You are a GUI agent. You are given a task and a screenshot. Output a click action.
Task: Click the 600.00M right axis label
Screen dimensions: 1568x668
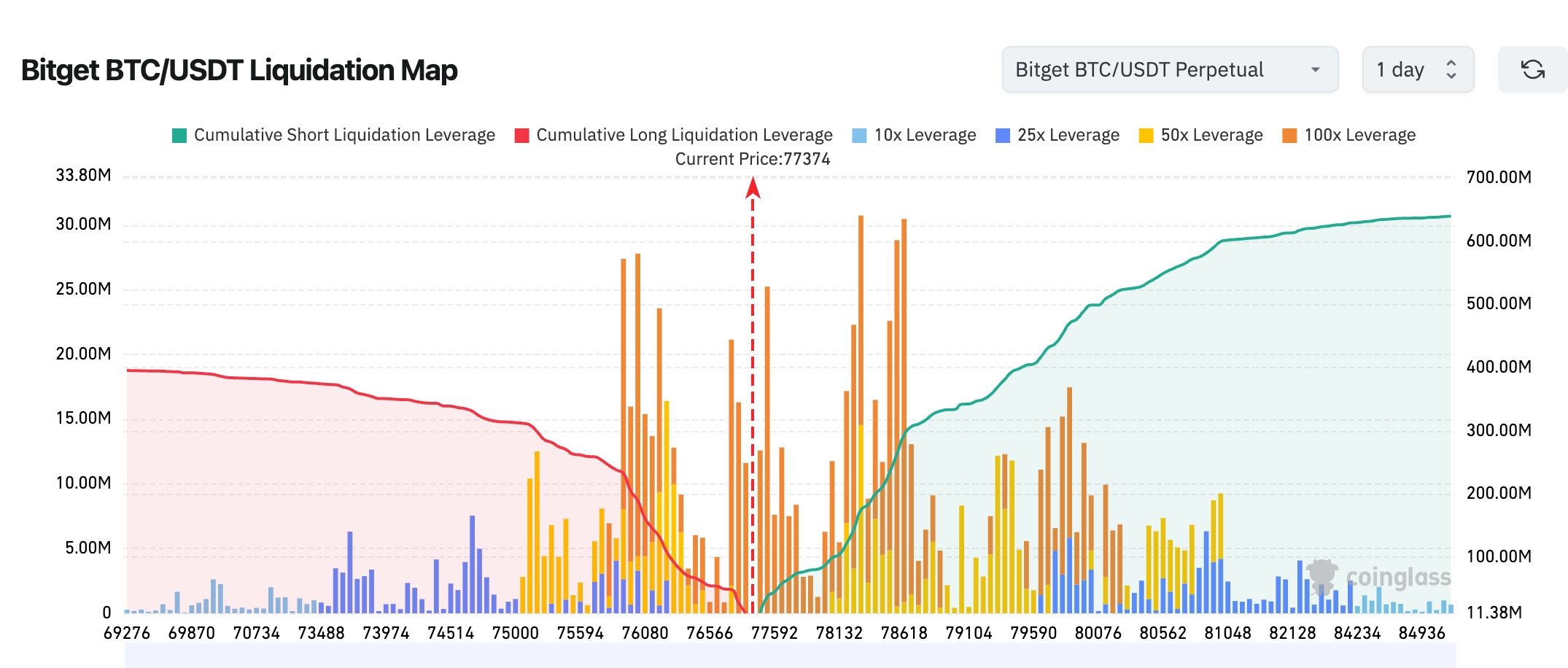[x=1499, y=241]
